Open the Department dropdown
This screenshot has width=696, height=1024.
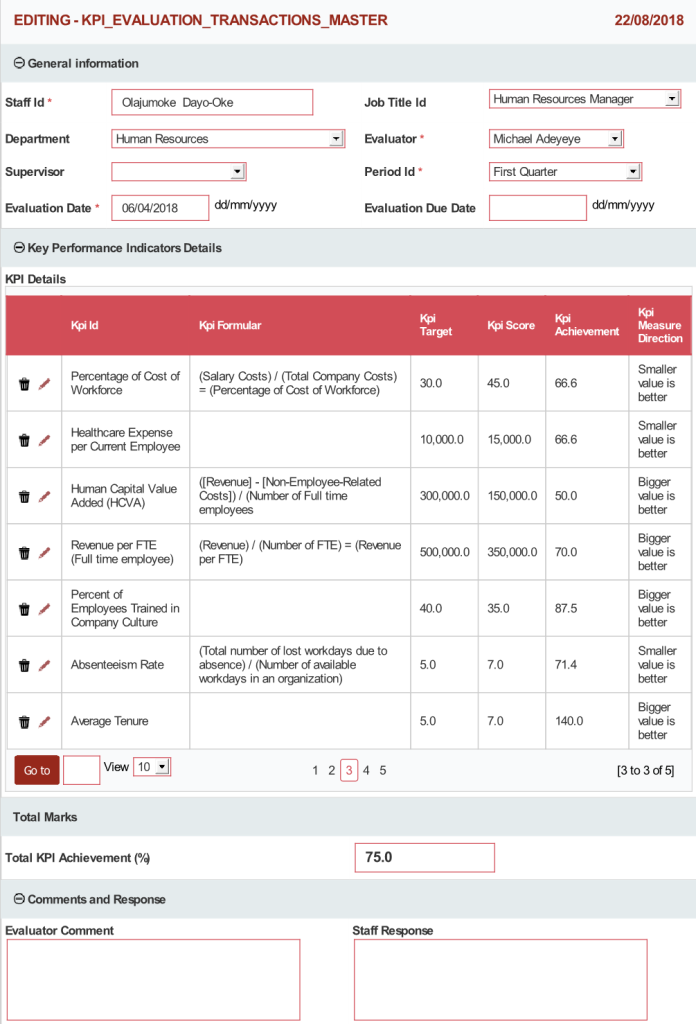336,139
